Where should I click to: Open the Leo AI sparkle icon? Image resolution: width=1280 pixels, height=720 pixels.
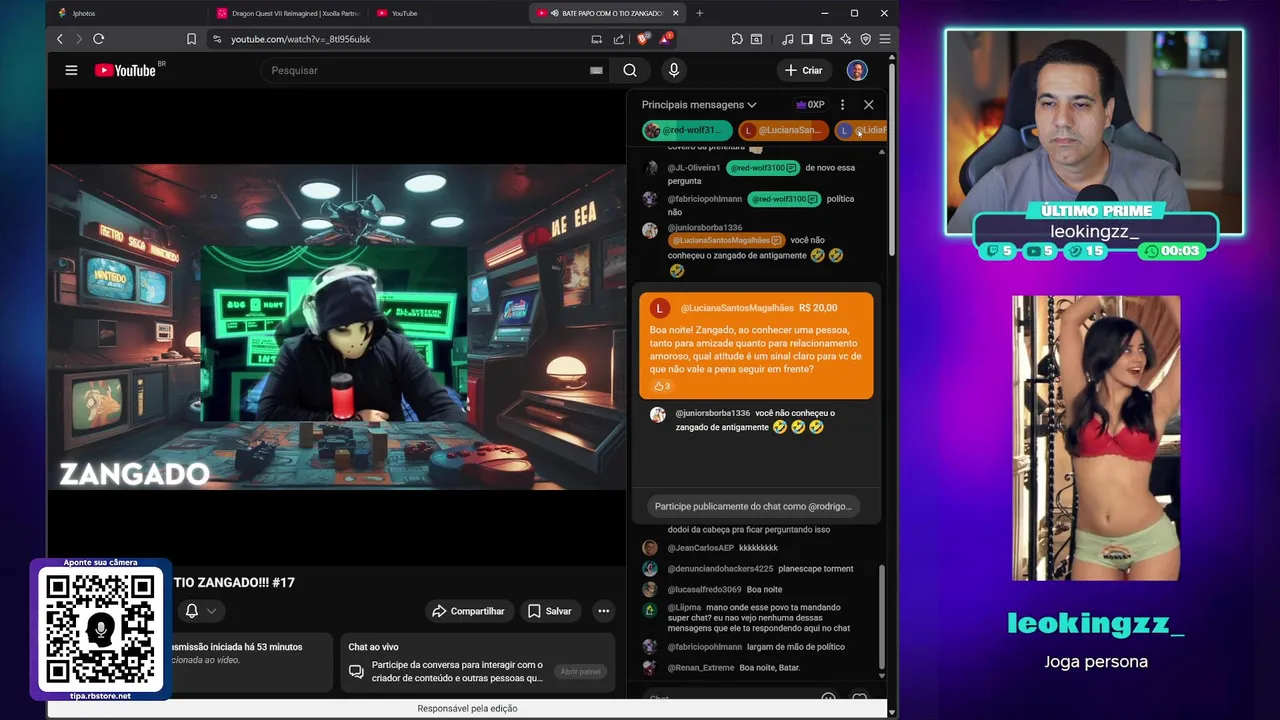[x=846, y=39]
